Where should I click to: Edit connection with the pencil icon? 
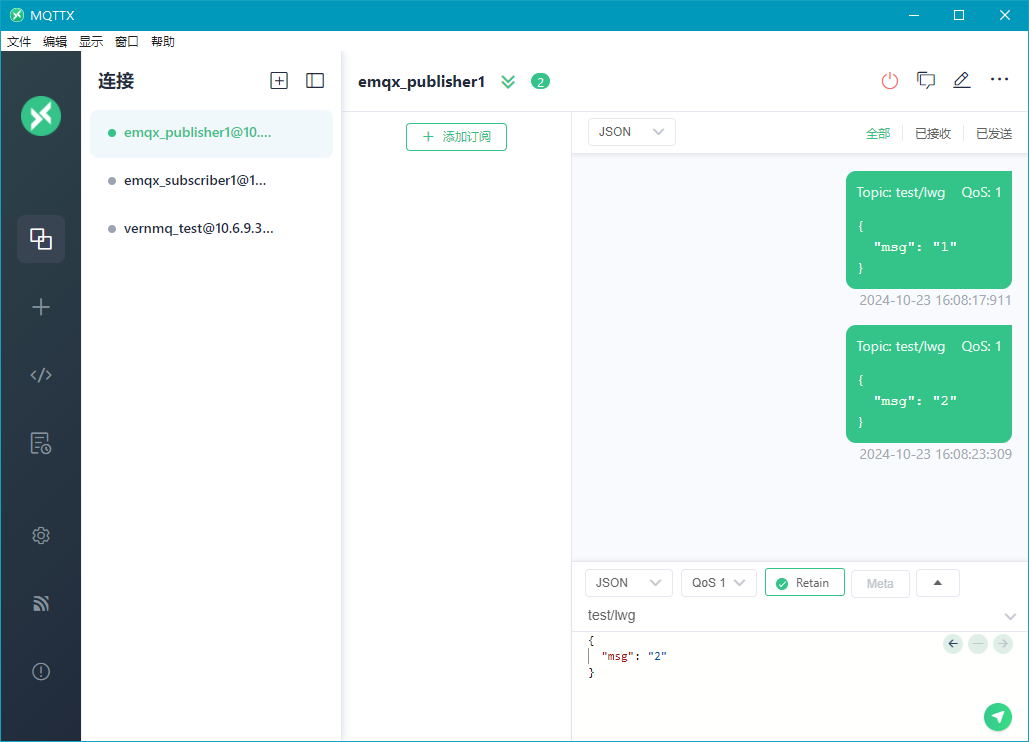click(961, 80)
